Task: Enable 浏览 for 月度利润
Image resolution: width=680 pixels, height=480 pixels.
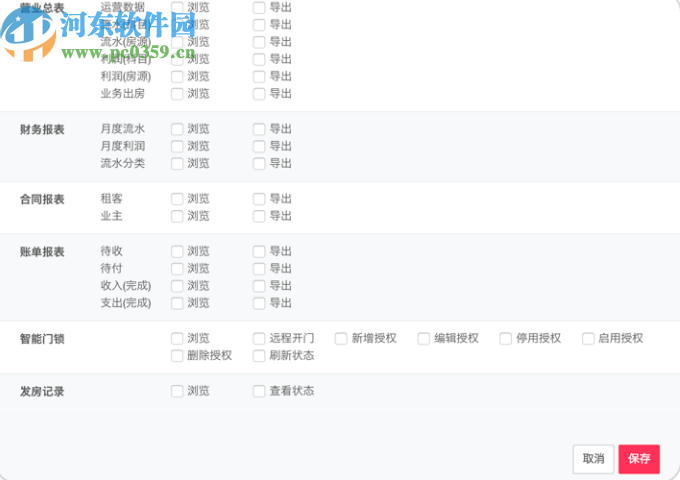Action: coord(177,147)
